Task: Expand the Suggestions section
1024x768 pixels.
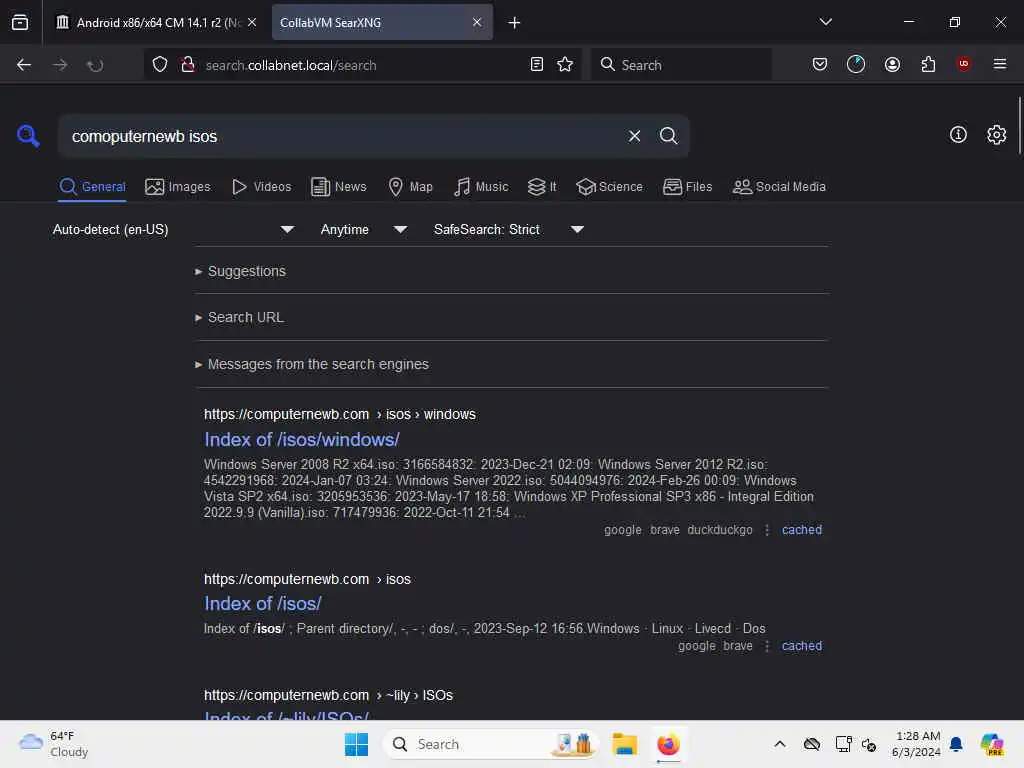Action: point(240,271)
